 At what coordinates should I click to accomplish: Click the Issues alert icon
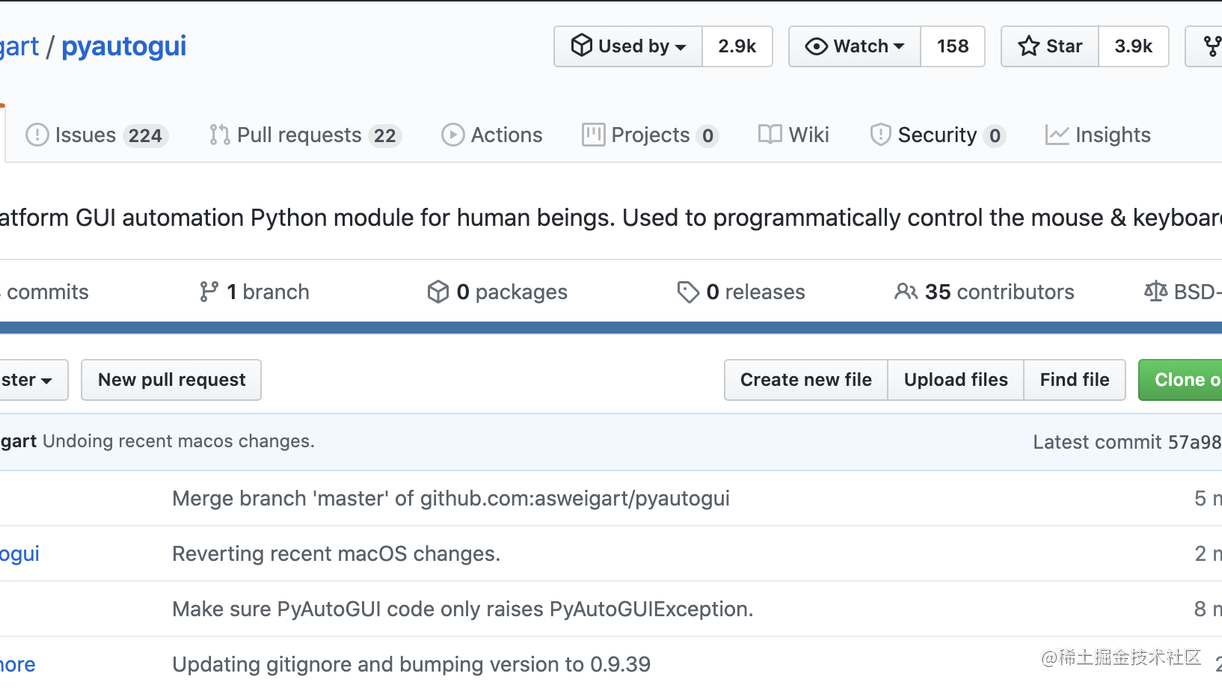[x=37, y=135]
